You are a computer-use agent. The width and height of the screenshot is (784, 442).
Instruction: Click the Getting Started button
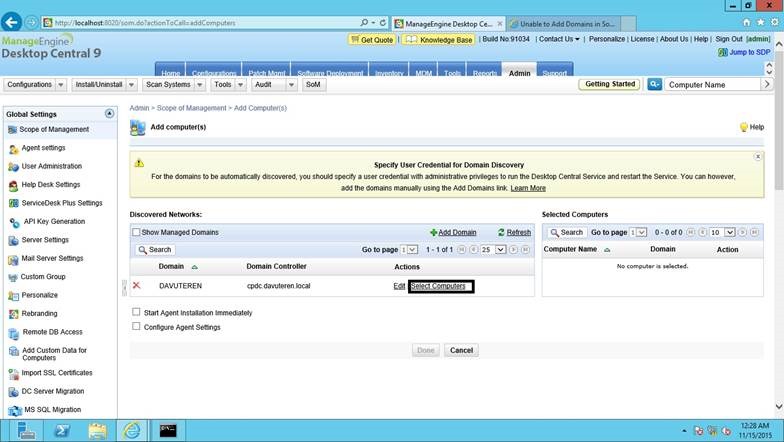tap(610, 84)
